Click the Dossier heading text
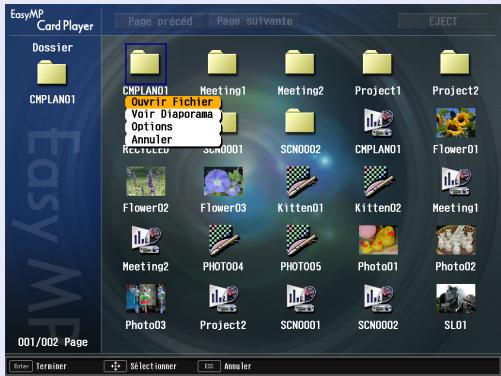 click(52, 47)
